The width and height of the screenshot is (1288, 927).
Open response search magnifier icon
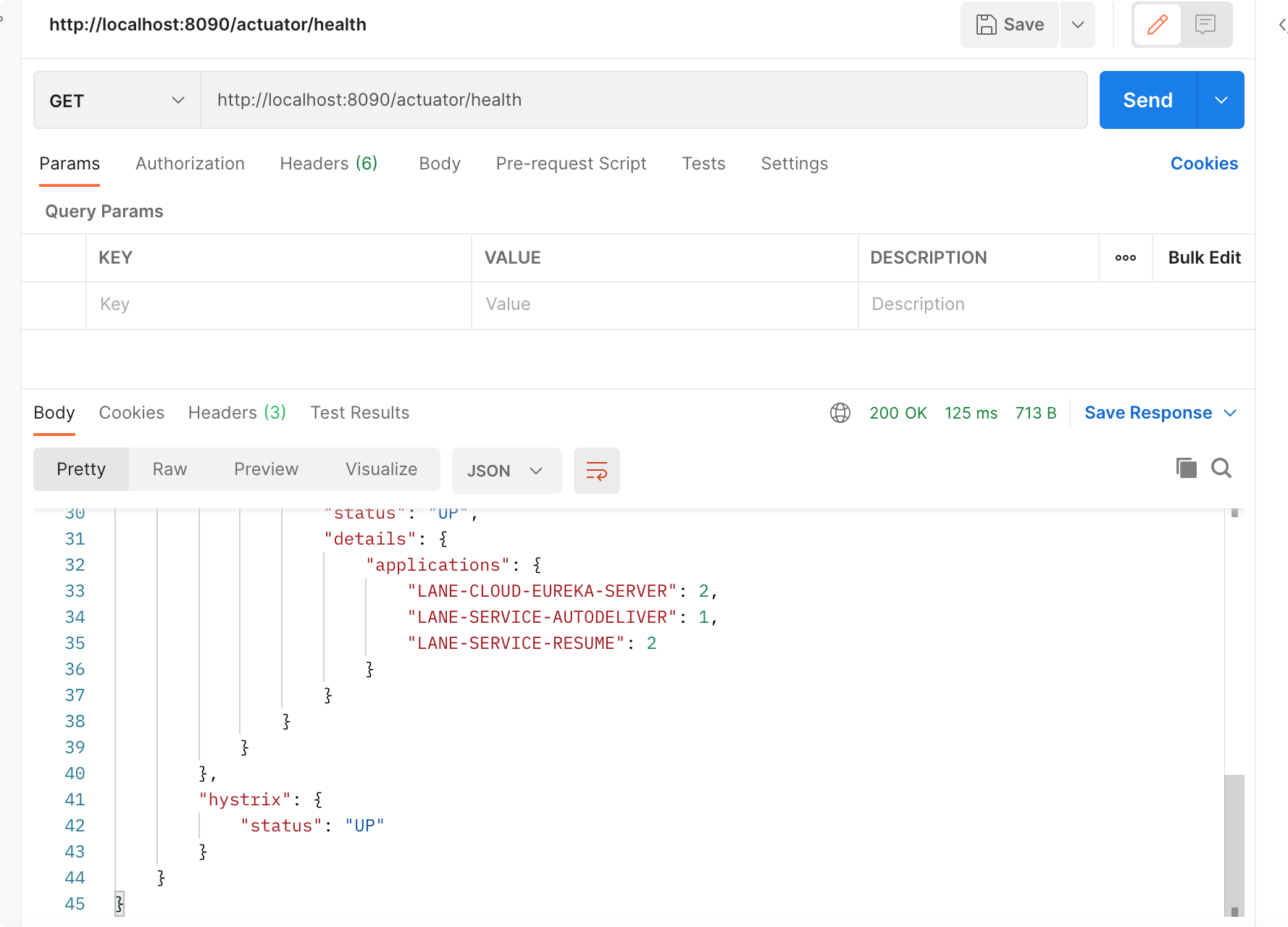click(x=1221, y=468)
